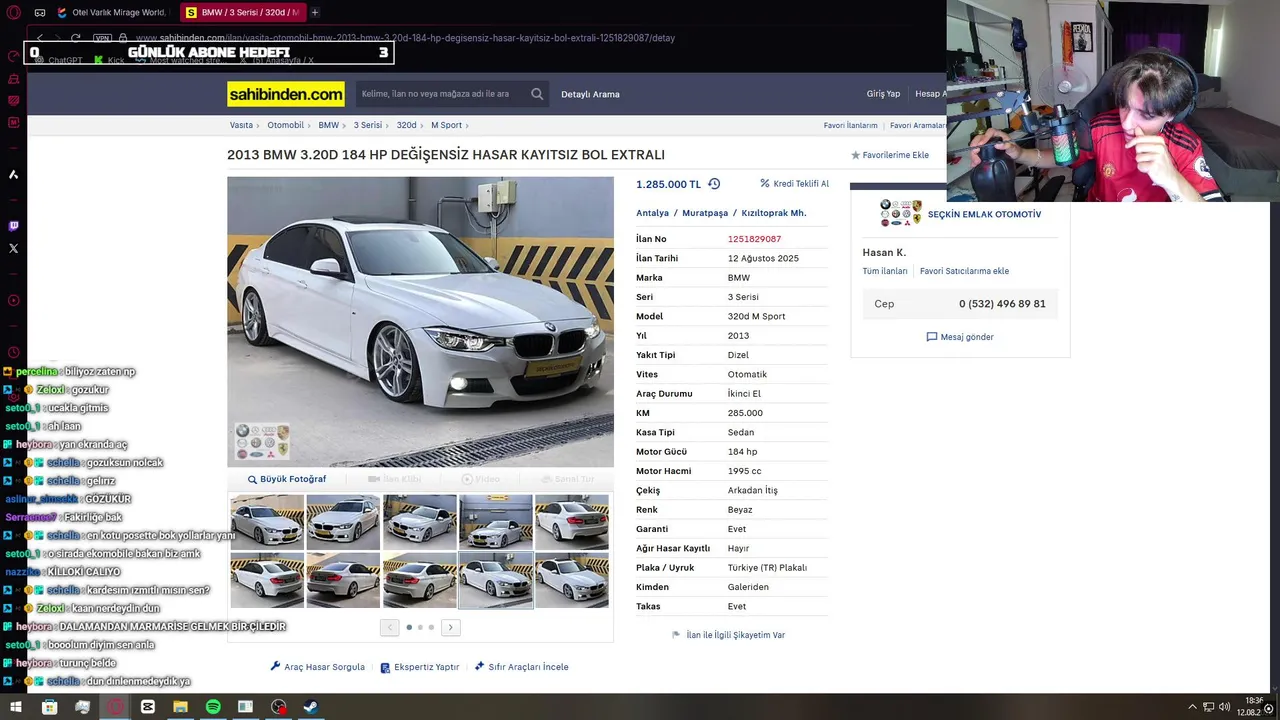Select second pagination dot under thumbnails
The image size is (1280, 720).
[420, 627]
